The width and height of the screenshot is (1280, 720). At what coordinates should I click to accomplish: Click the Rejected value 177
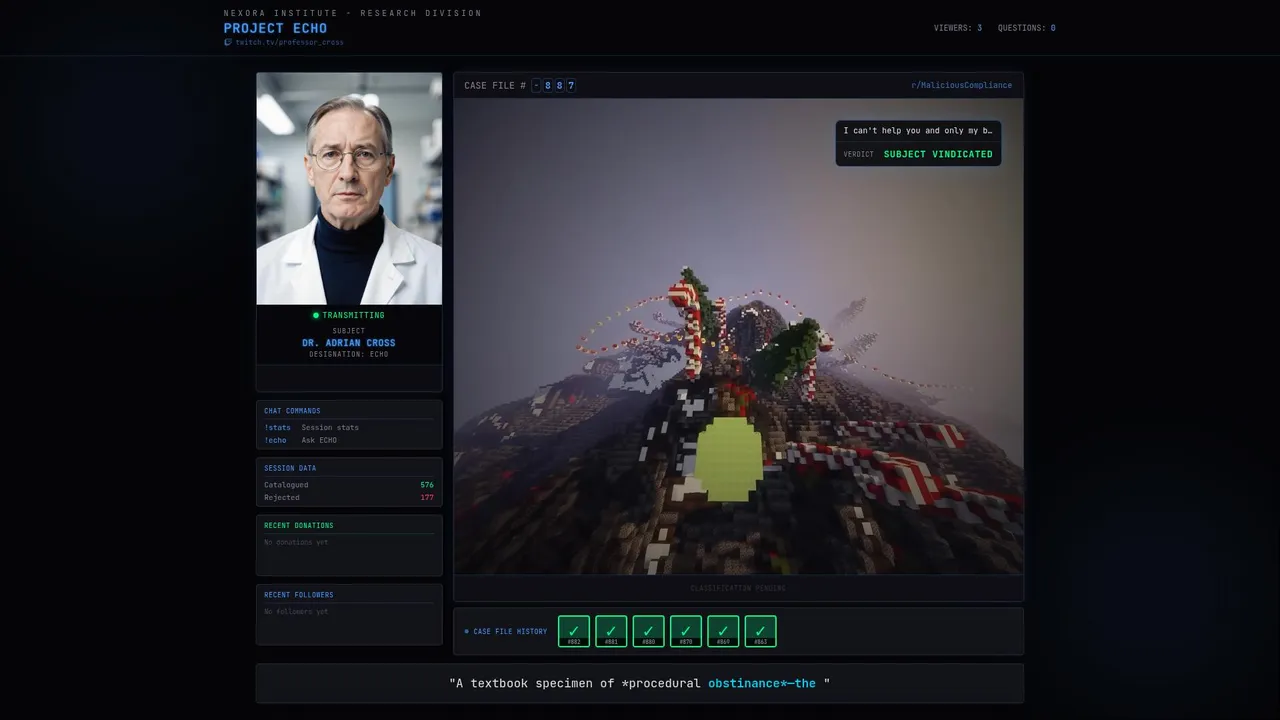point(427,497)
